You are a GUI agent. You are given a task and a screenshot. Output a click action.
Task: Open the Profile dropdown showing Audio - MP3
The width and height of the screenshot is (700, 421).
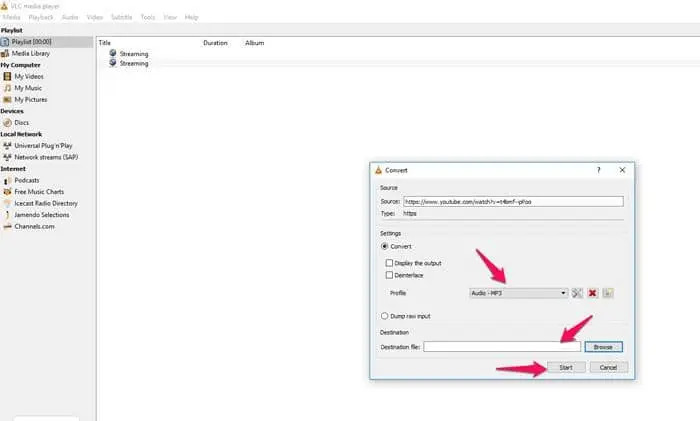[518, 293]
